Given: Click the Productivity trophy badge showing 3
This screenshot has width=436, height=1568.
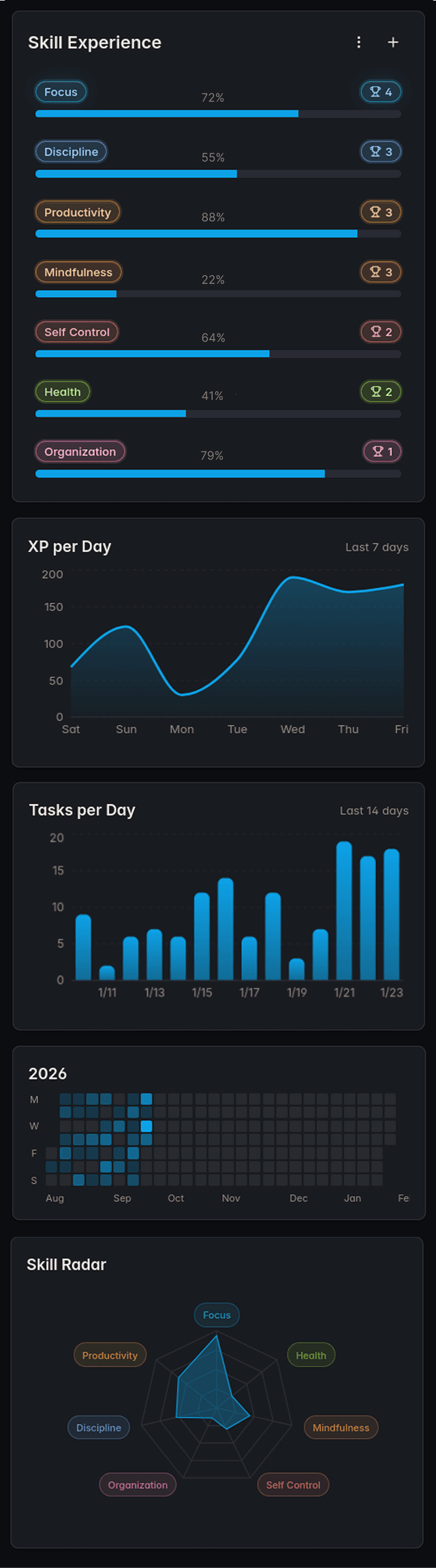Looking at the screenshot, I should click(x=380, y=212).
